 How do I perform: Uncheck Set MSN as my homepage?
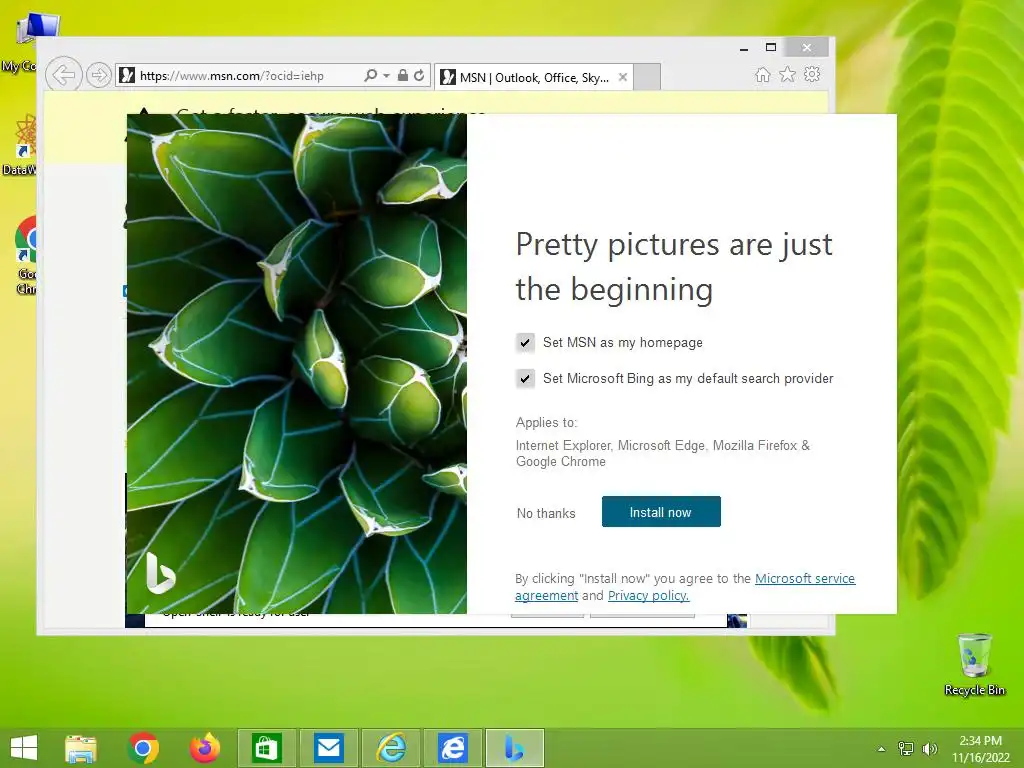525,342
